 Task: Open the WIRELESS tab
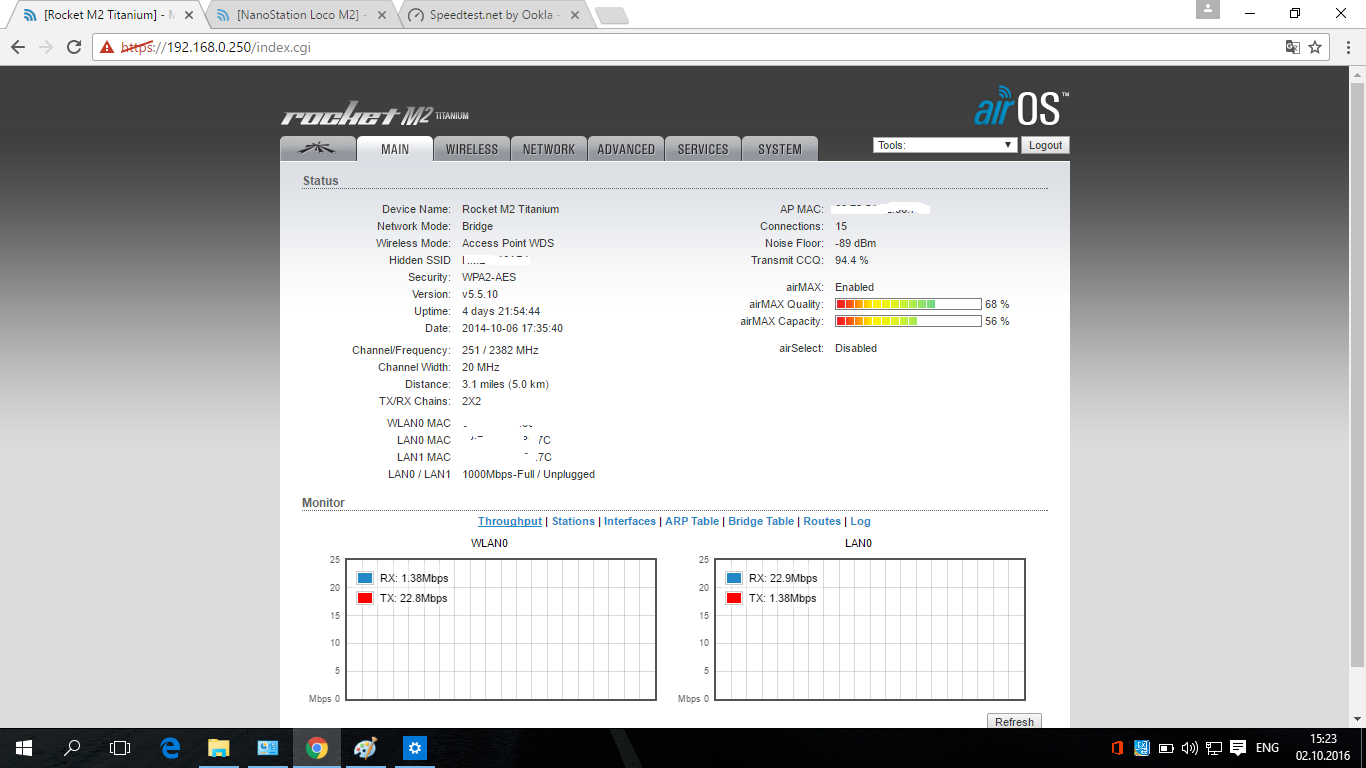[472, 149]
